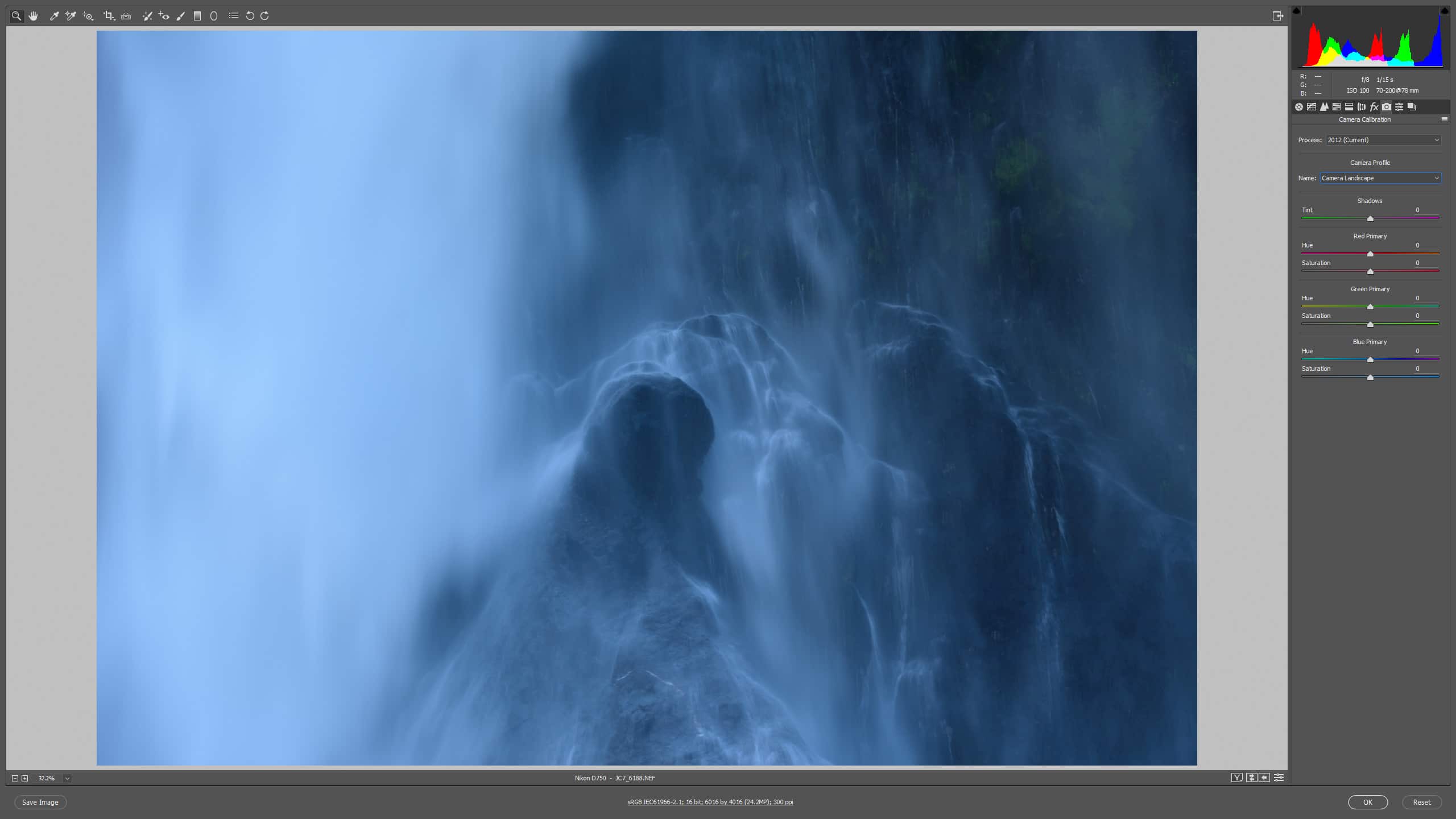Open the Process version dropdown
The image size is (1456, 819).
point(1383,140)
